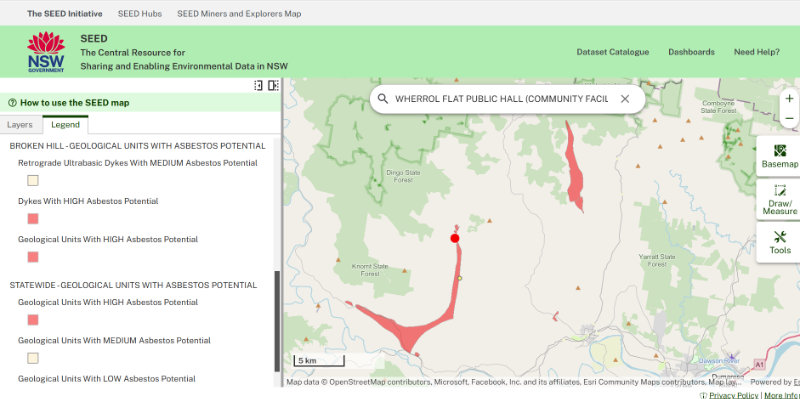Zoom out of the map
The width and height of the screenshot is (800, 399).
pos(789,118)
